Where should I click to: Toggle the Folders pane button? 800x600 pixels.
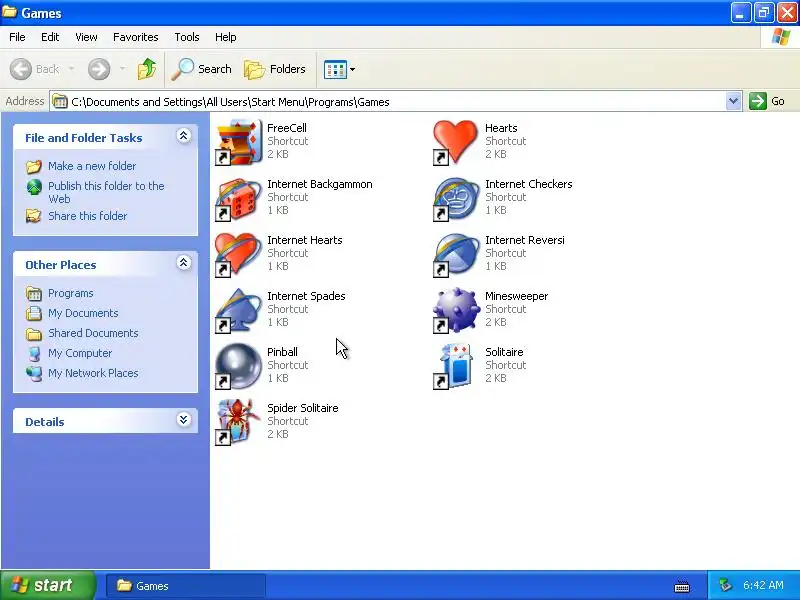(x=275, y=69)
